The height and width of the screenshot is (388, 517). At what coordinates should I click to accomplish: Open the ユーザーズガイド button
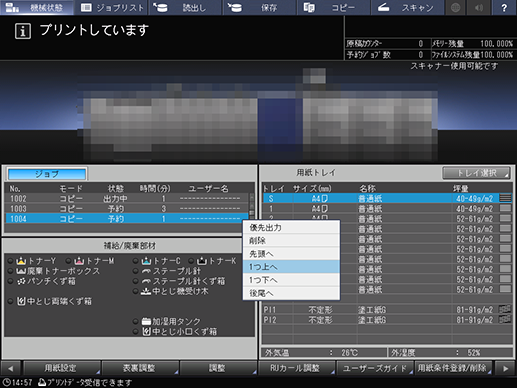375,368
